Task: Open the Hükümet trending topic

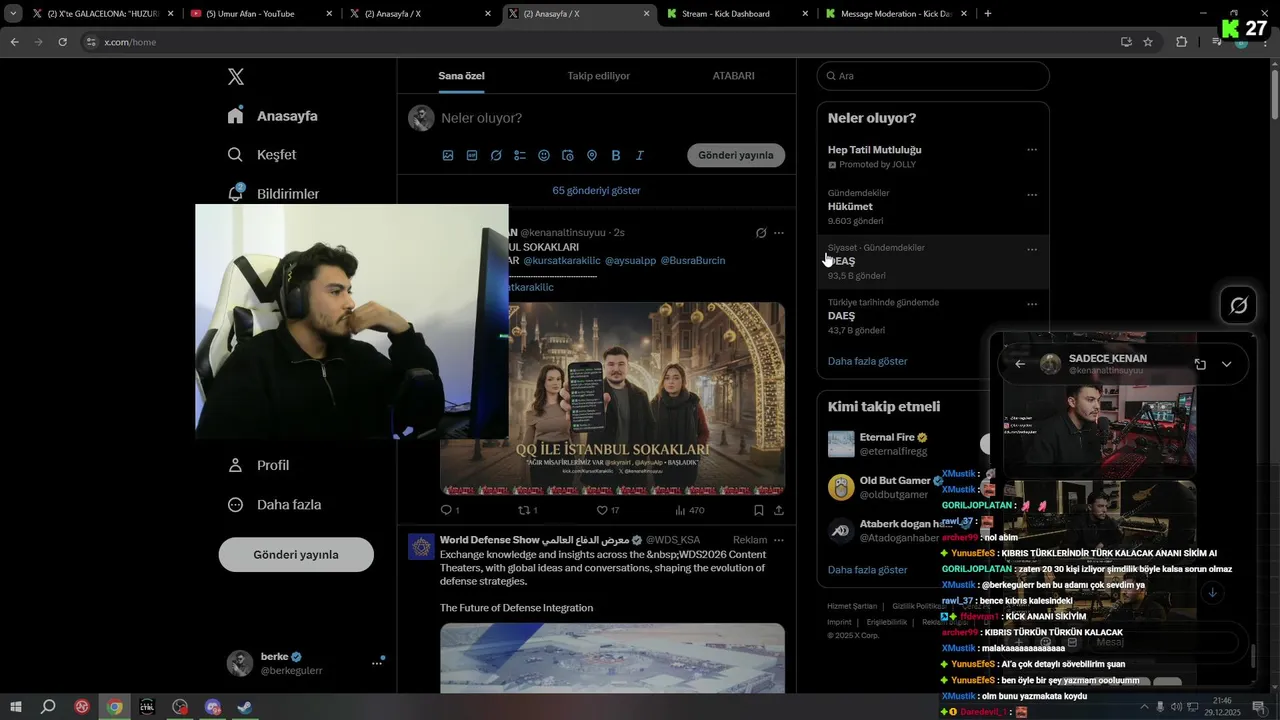Action: [933, 207]
